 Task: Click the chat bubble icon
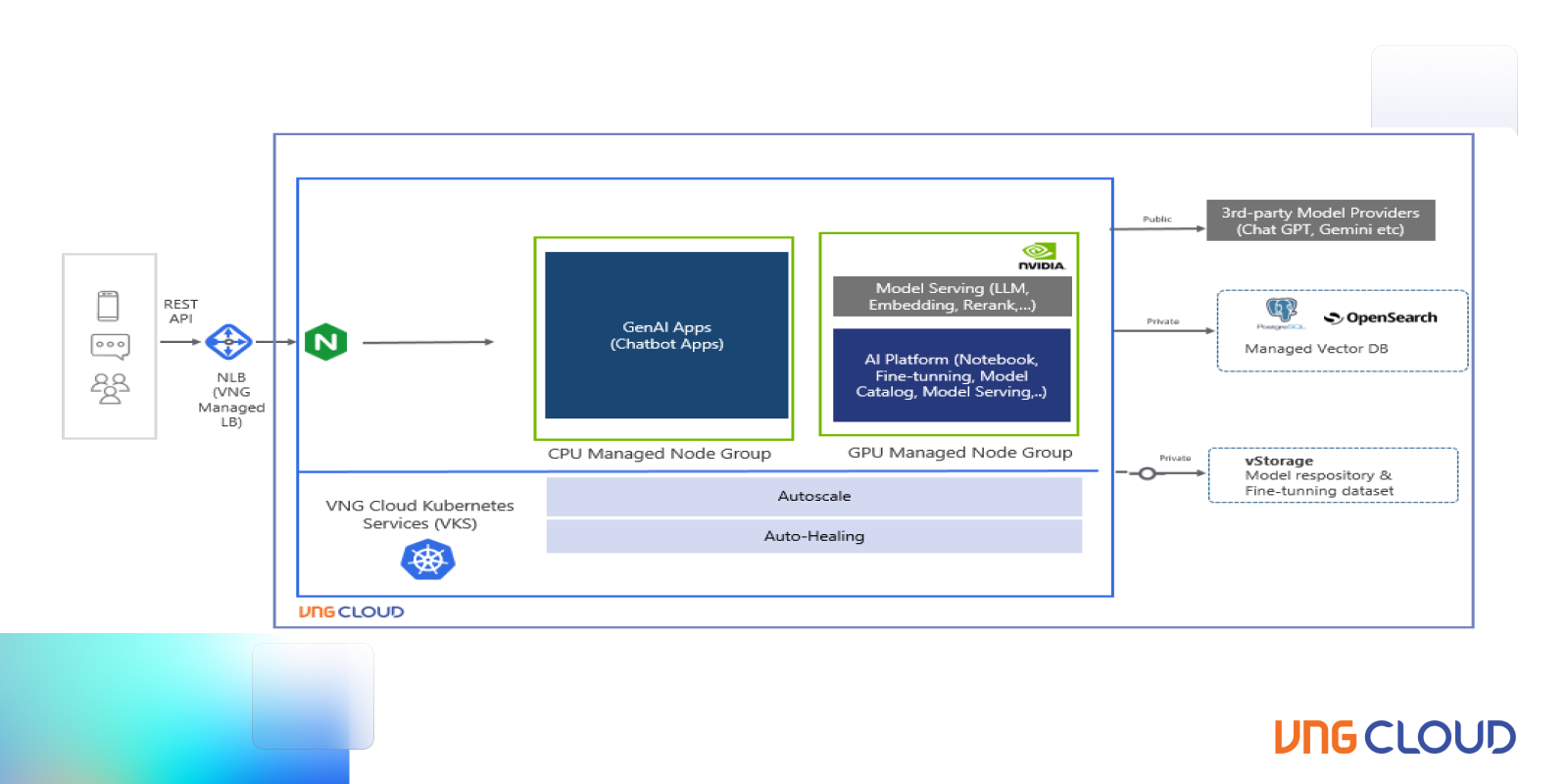click(x=110, y=346)
